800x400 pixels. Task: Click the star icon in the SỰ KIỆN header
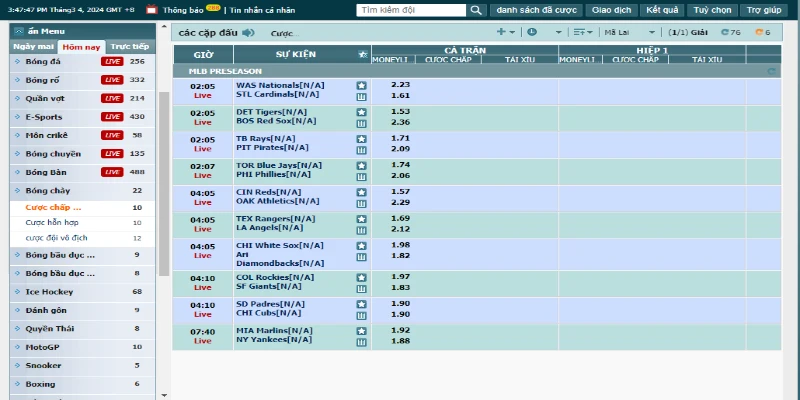(363, 55)
